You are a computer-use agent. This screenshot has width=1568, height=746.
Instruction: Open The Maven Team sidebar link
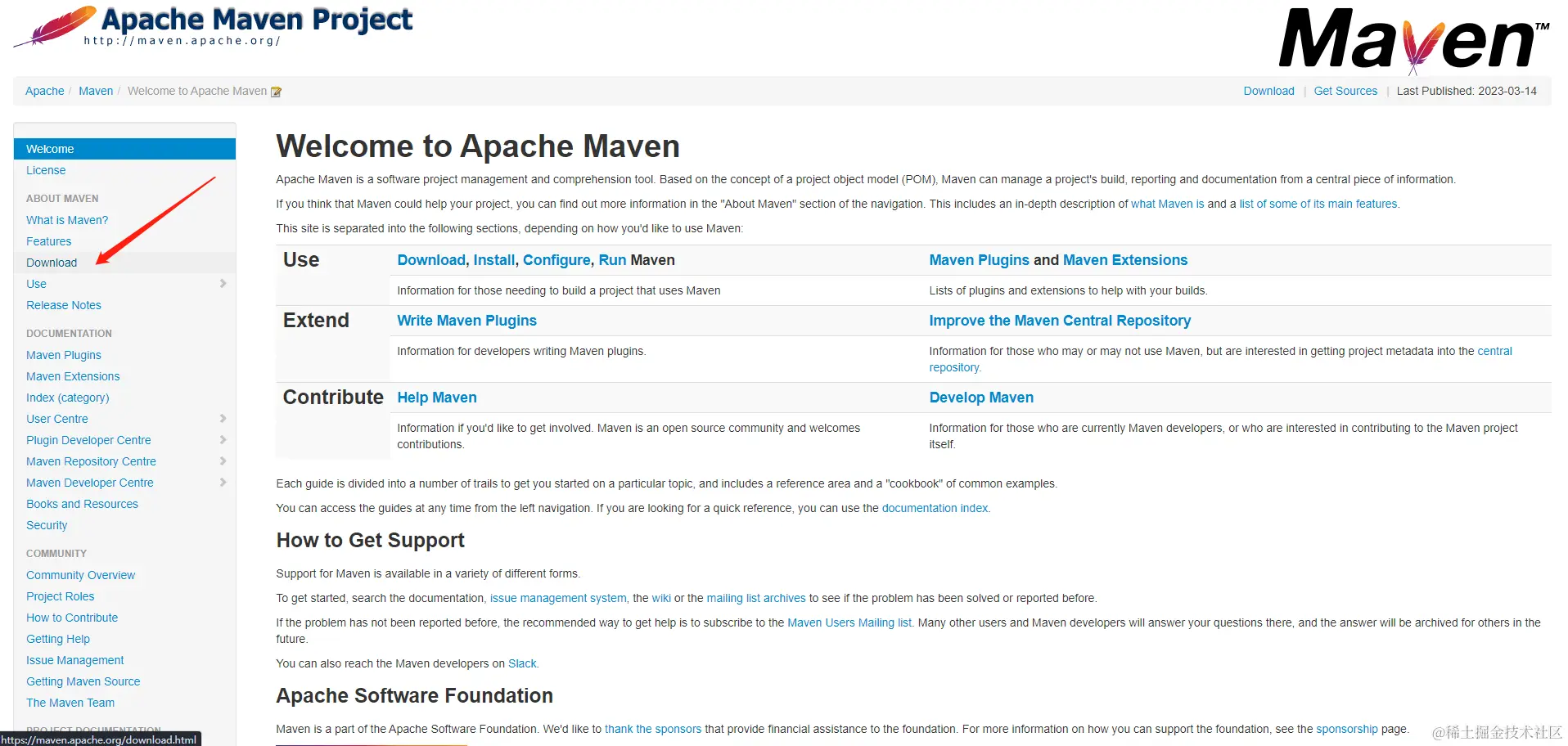coord(70,703)
